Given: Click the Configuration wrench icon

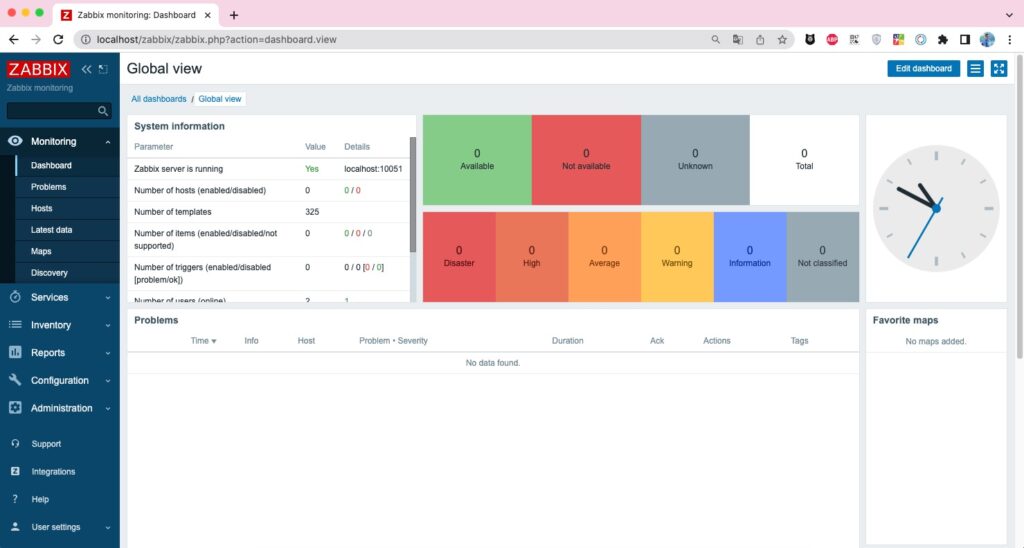Looking at the screenshot, I should pyautogui.click(x=15, y=380).
